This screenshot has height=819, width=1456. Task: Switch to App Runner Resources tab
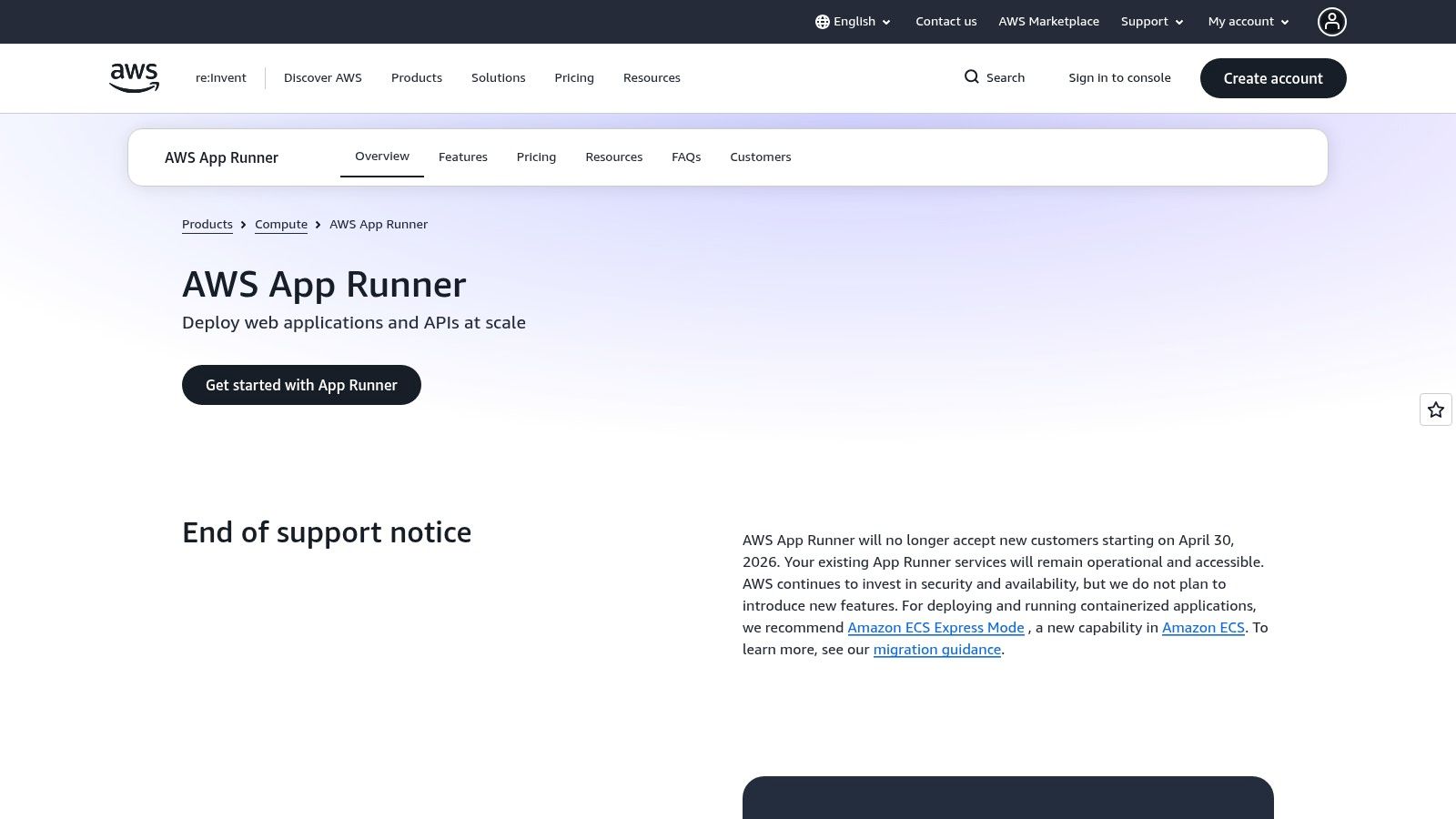click(614, 157)
